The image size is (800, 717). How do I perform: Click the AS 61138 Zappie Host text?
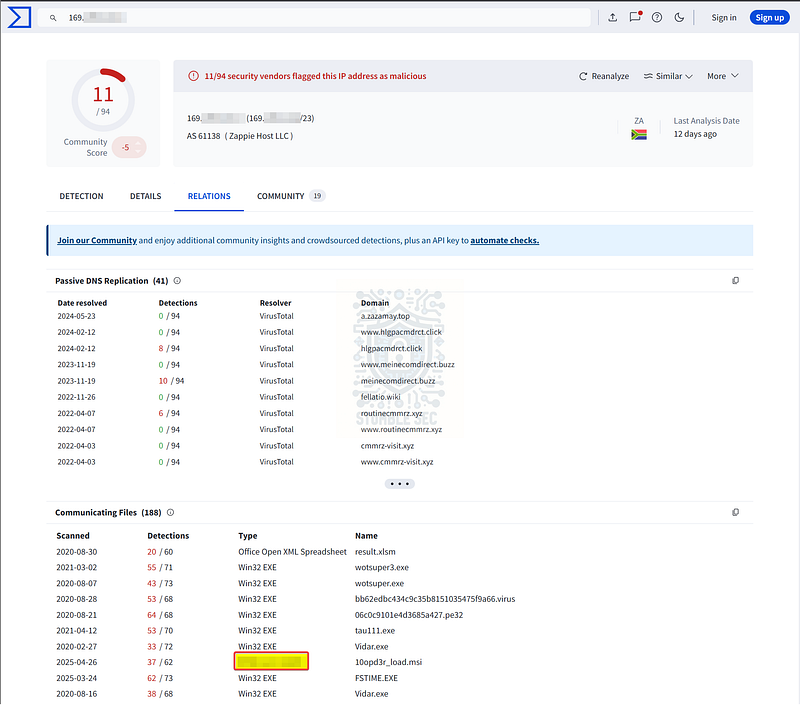click(x=240, y=136)
